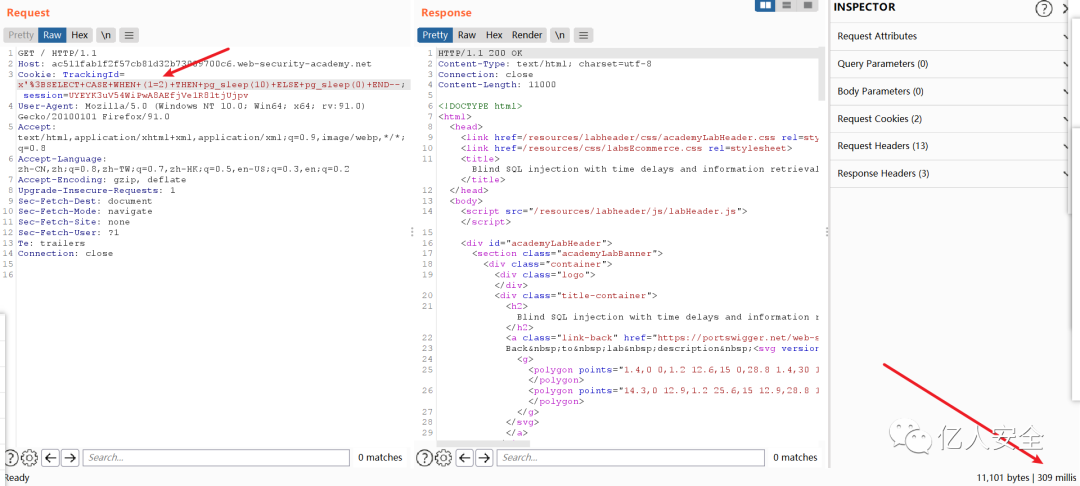Expand Response Headers (3) section
Image resolution: width=1080 pixels, height=486 pixels.
(x=951, y=173)
